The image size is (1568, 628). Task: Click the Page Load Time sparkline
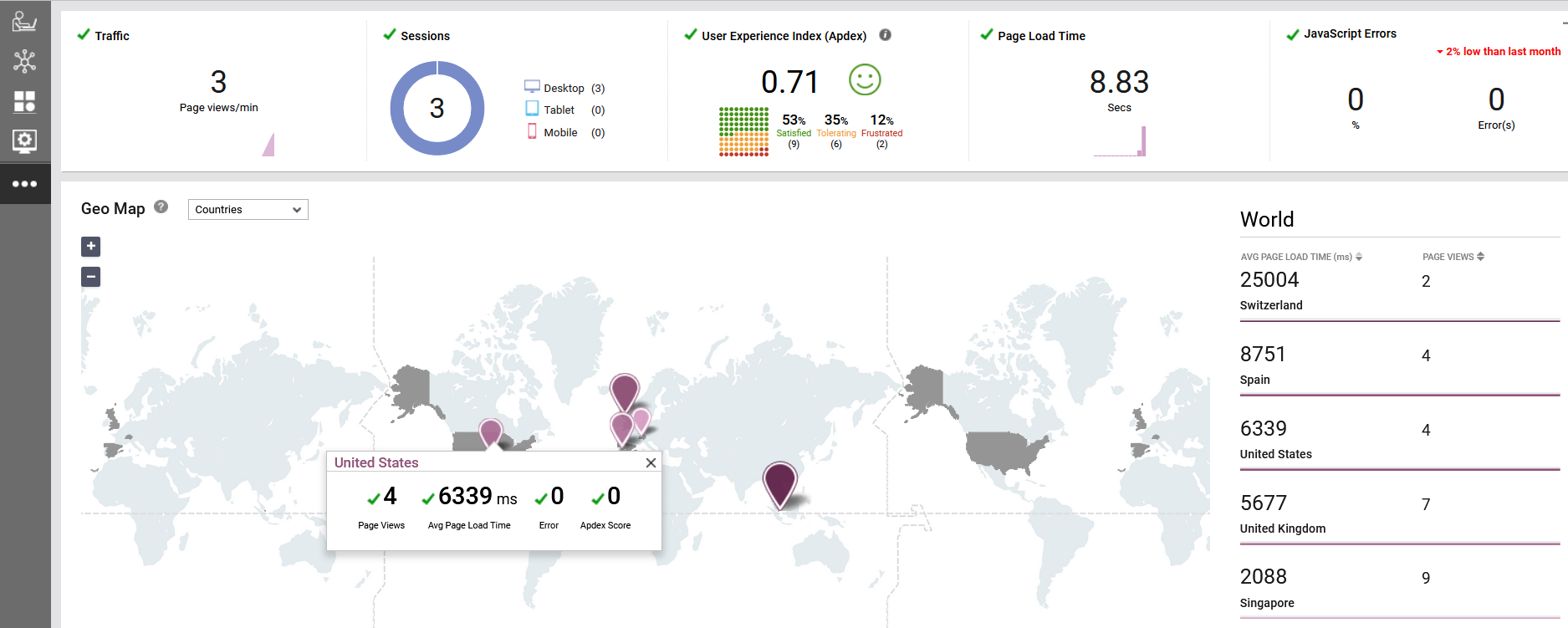coord(1120,141)
